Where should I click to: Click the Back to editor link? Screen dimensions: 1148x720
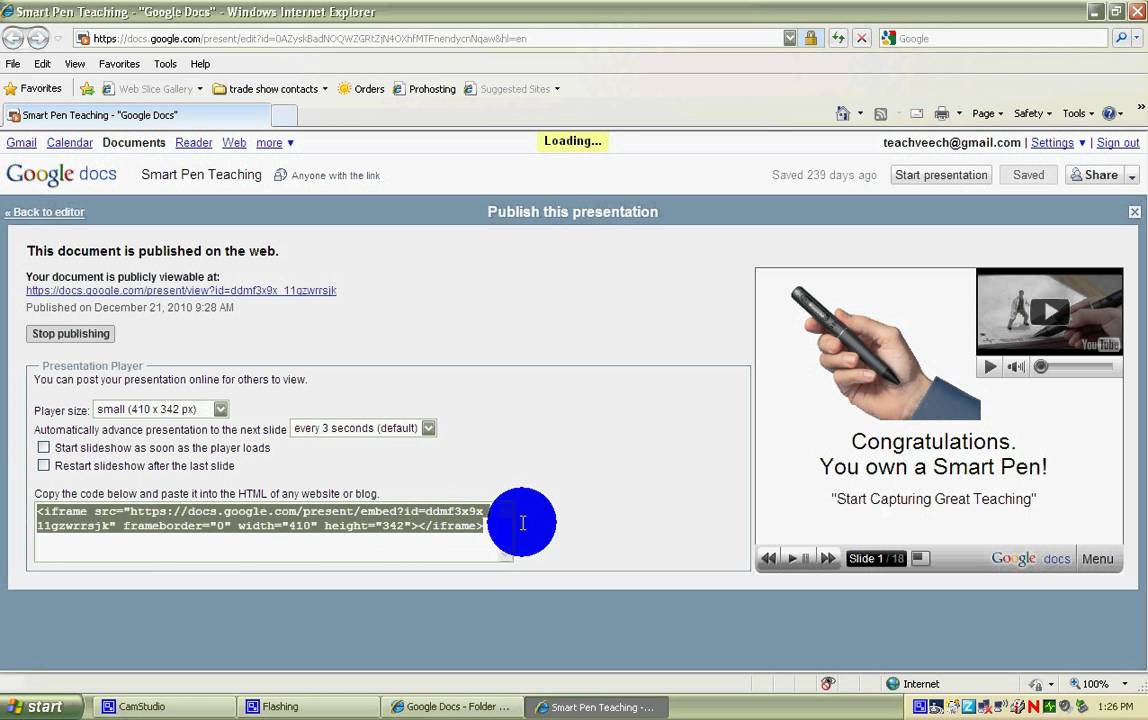45,212
